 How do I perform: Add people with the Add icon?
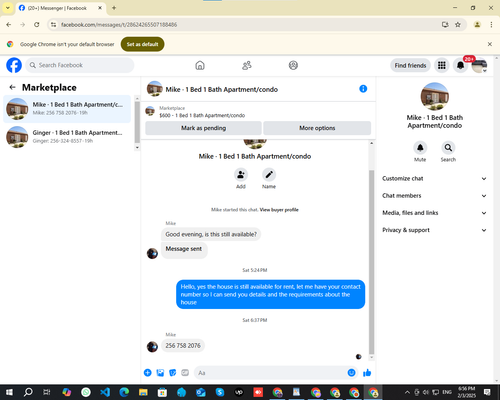pos(241,175)
